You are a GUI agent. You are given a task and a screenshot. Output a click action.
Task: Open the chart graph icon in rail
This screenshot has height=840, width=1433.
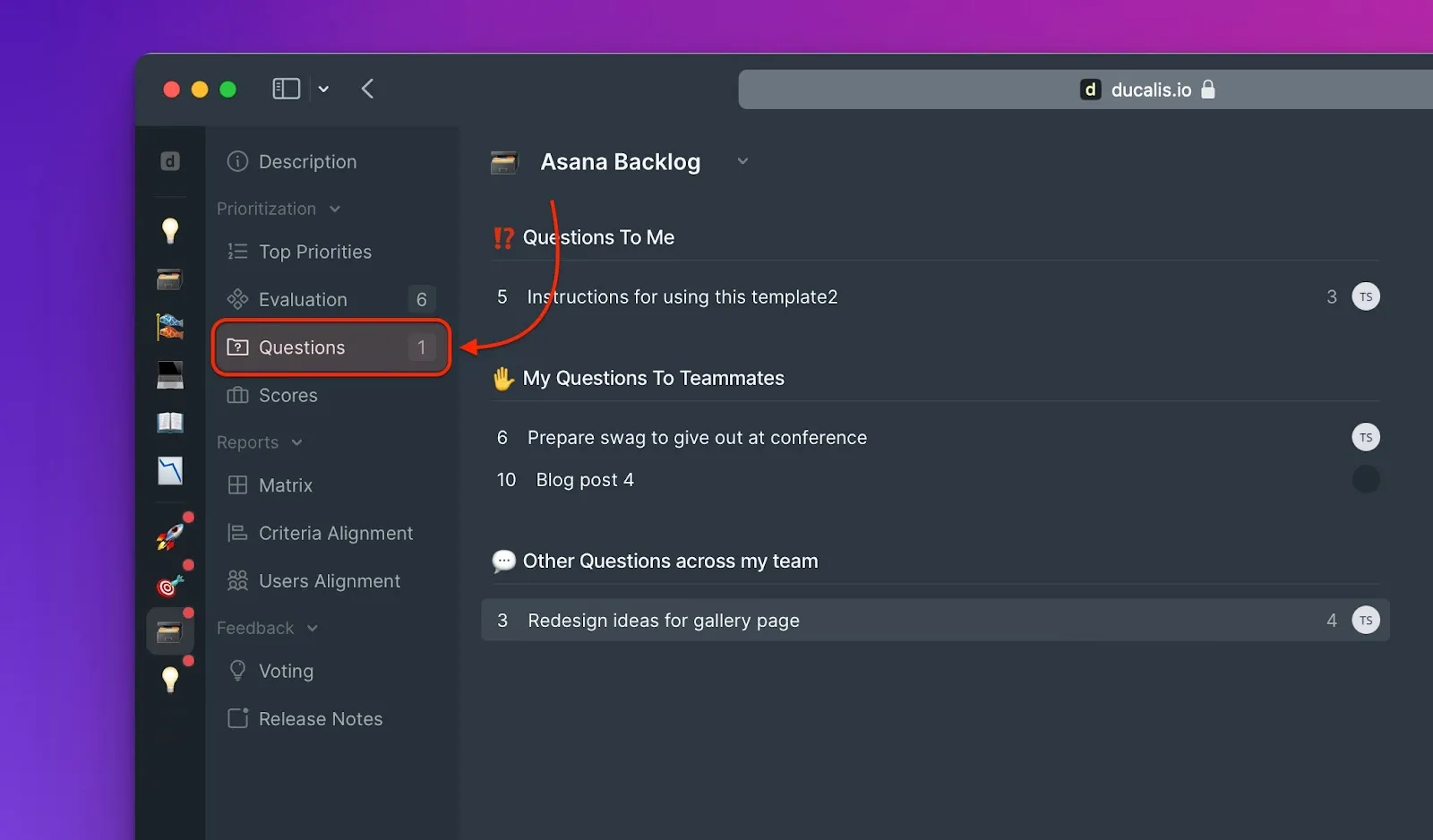[169, 470]
